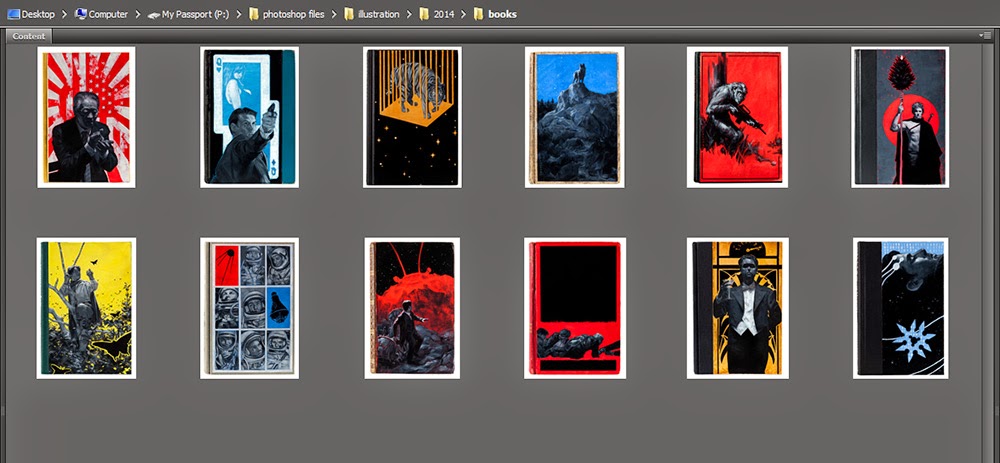Viewport: 1000px width, 463px height.
Task: Expand the chevron after photoshop files
Action: tap(334, 14)
